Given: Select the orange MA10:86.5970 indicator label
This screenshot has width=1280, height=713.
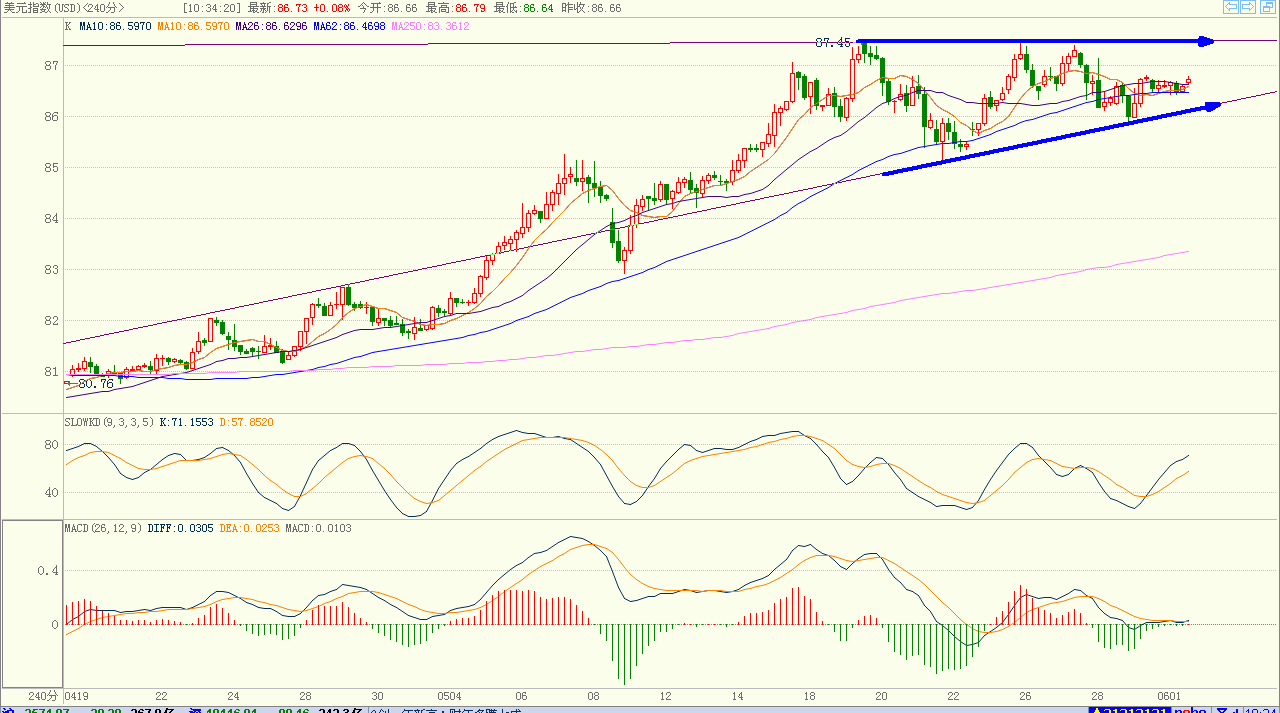Looking at the screenshot, I should (x=193, y=26).
